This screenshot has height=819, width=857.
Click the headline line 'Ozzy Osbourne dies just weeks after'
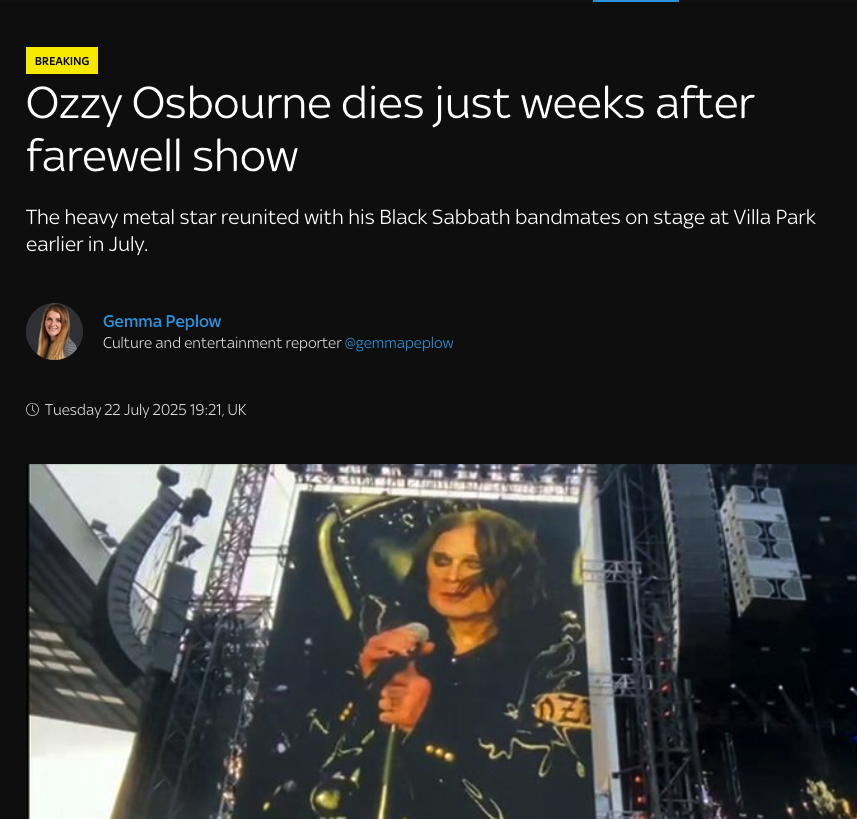(390, 104)
